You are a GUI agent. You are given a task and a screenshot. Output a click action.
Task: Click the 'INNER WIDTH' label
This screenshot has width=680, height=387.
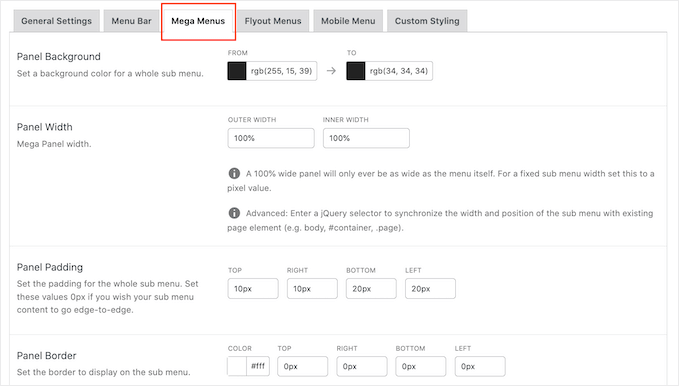click(x=346, y=120)
